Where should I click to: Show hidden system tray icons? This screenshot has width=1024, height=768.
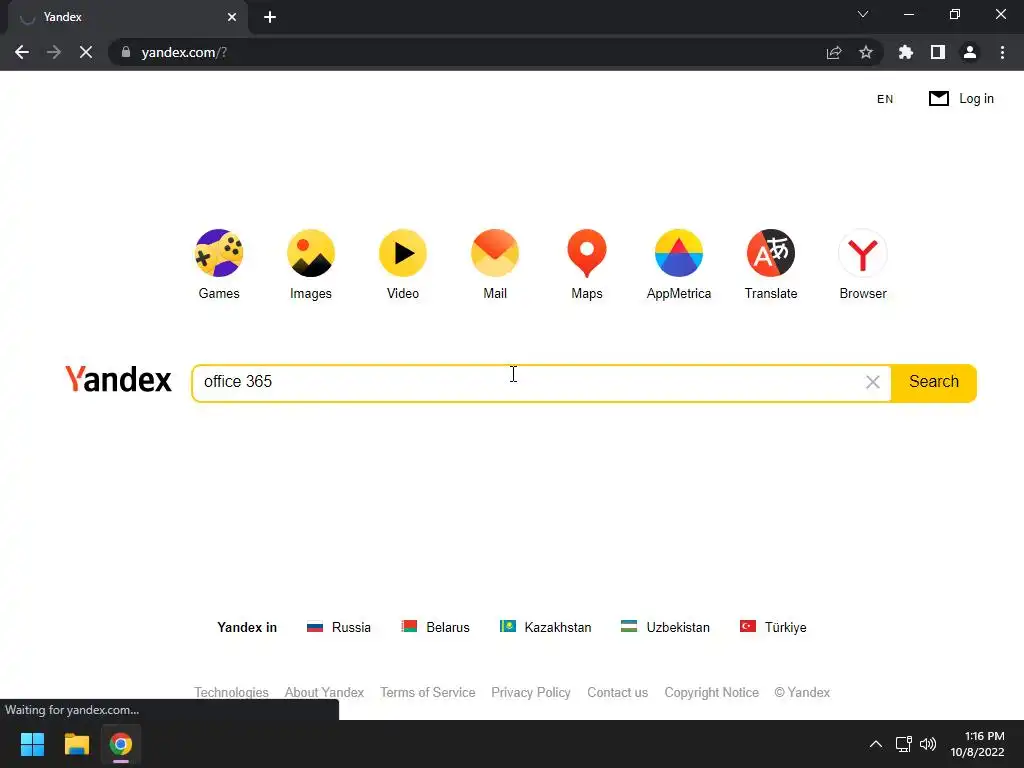[876, 744]
